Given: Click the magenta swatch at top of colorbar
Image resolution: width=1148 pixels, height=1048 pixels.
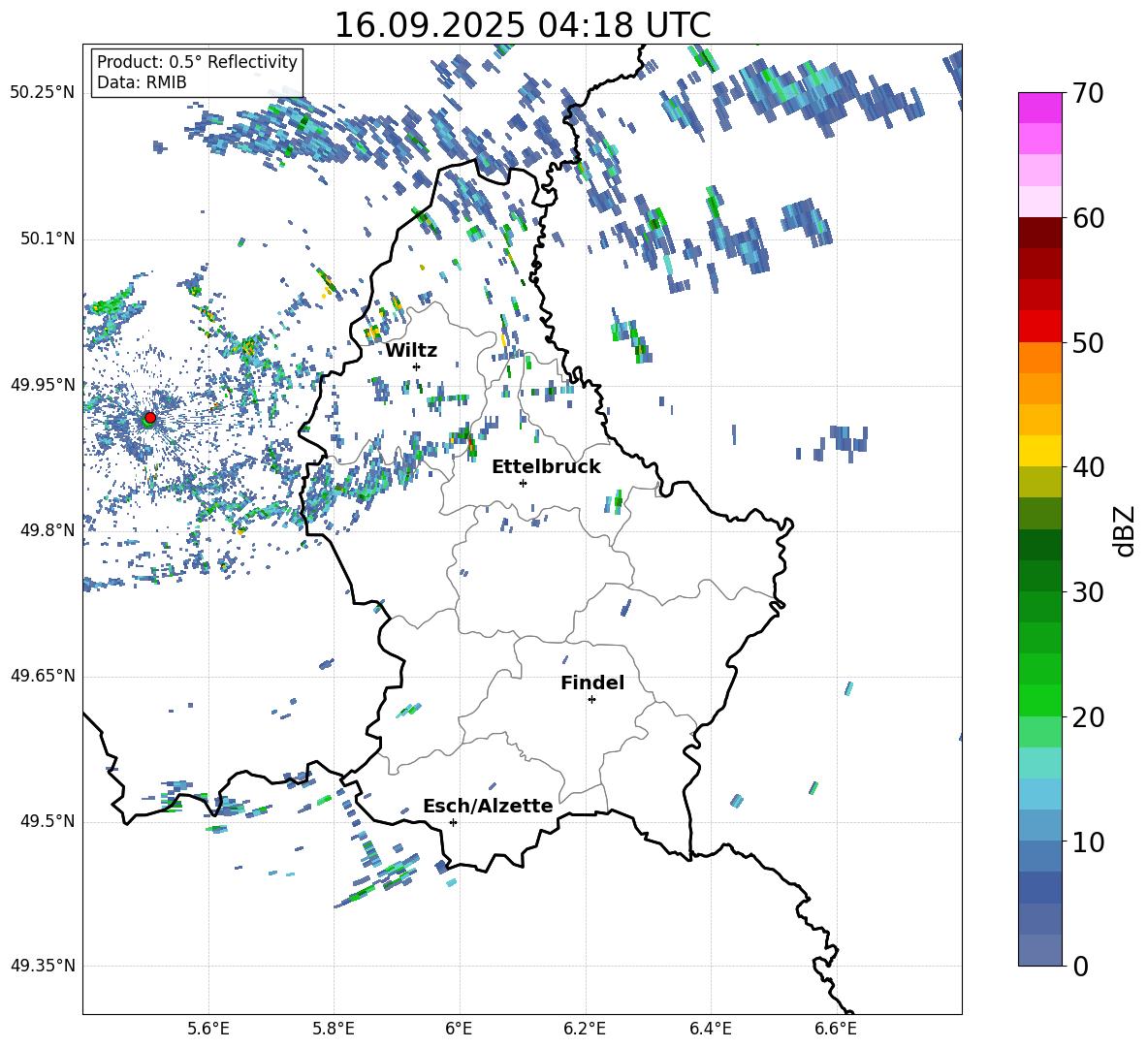Looking at the screenshot, I should click(1039, 108).
